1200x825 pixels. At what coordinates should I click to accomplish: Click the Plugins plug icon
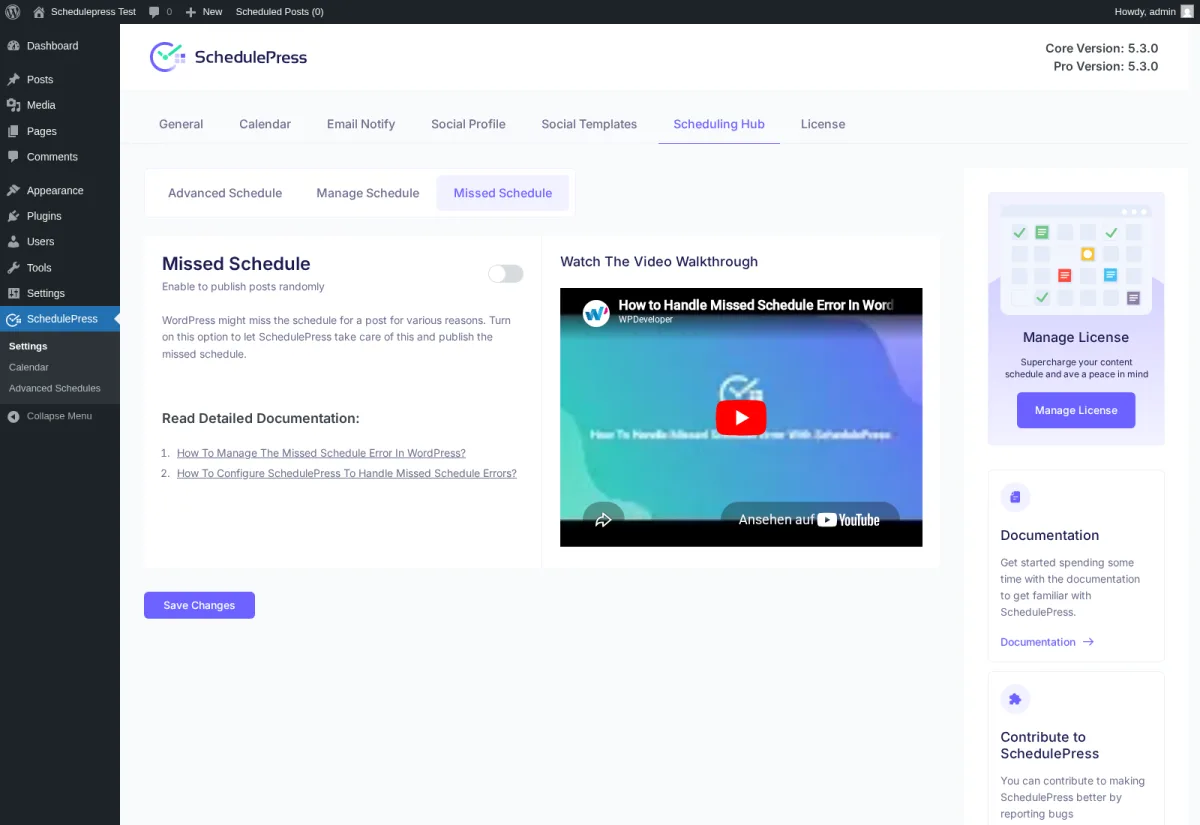(13, 216)
